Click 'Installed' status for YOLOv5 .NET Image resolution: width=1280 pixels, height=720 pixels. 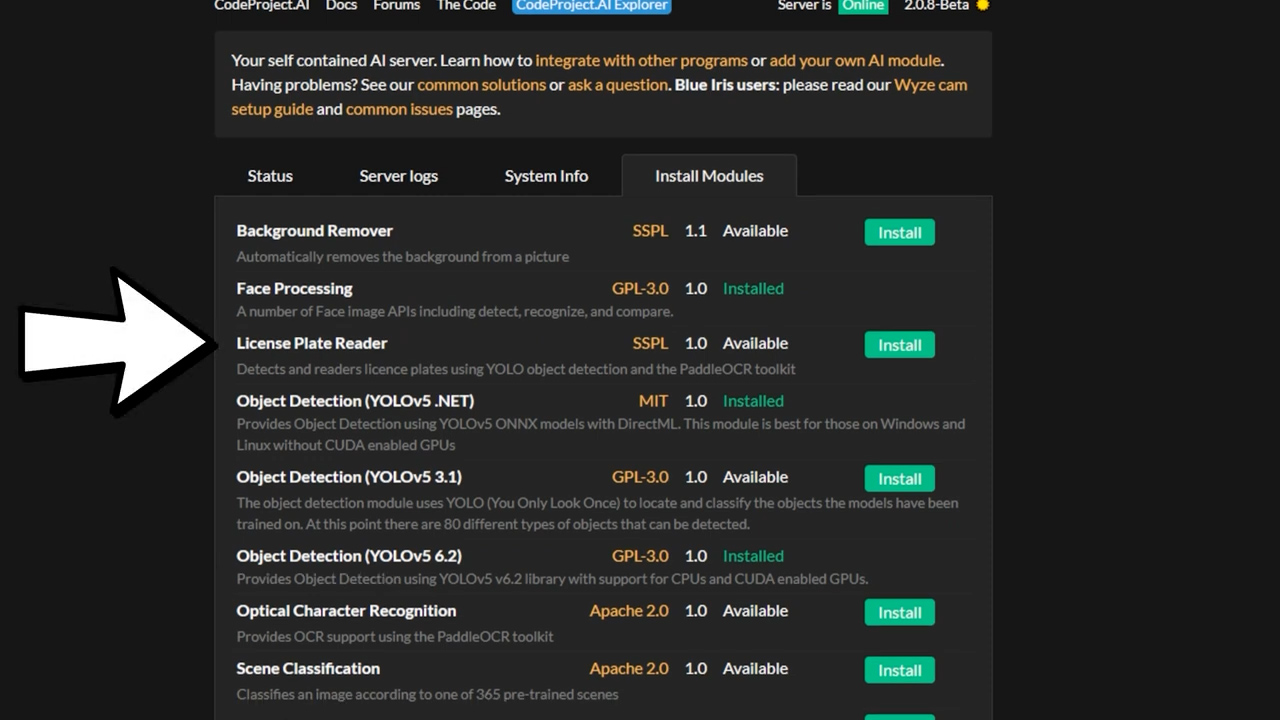(753, 401)
